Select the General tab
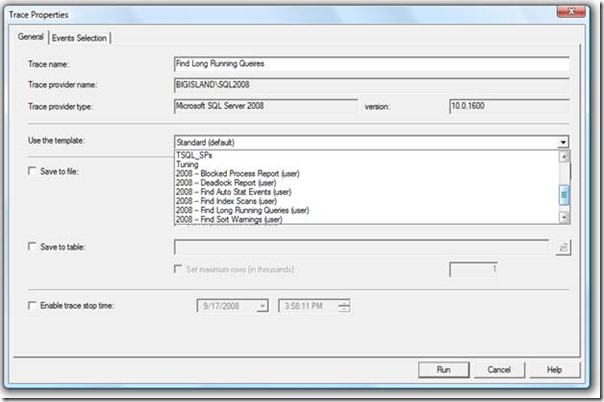The height and width of the screenshot is (402, 604). 30,38
